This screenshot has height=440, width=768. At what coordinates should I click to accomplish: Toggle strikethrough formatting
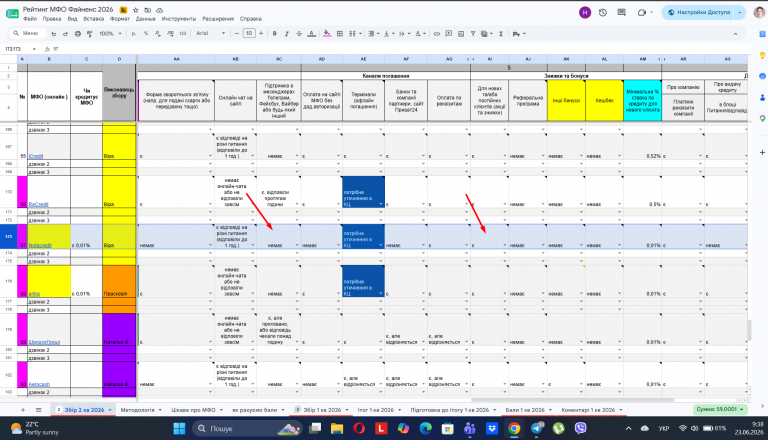[299, 34]
